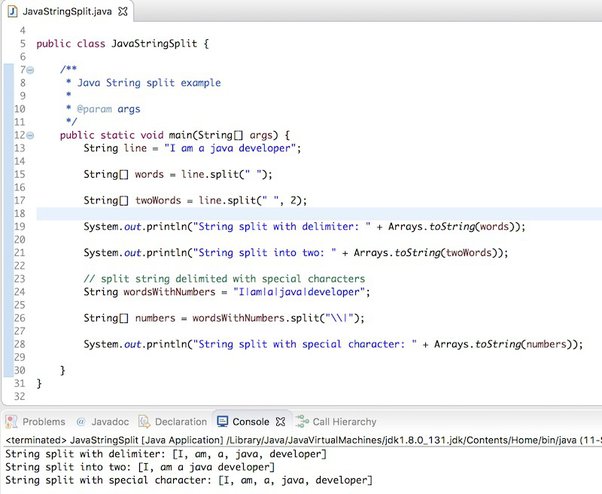602x494 pixels.
Task: Click console output "String split with special character"
Action: (189, 480)
